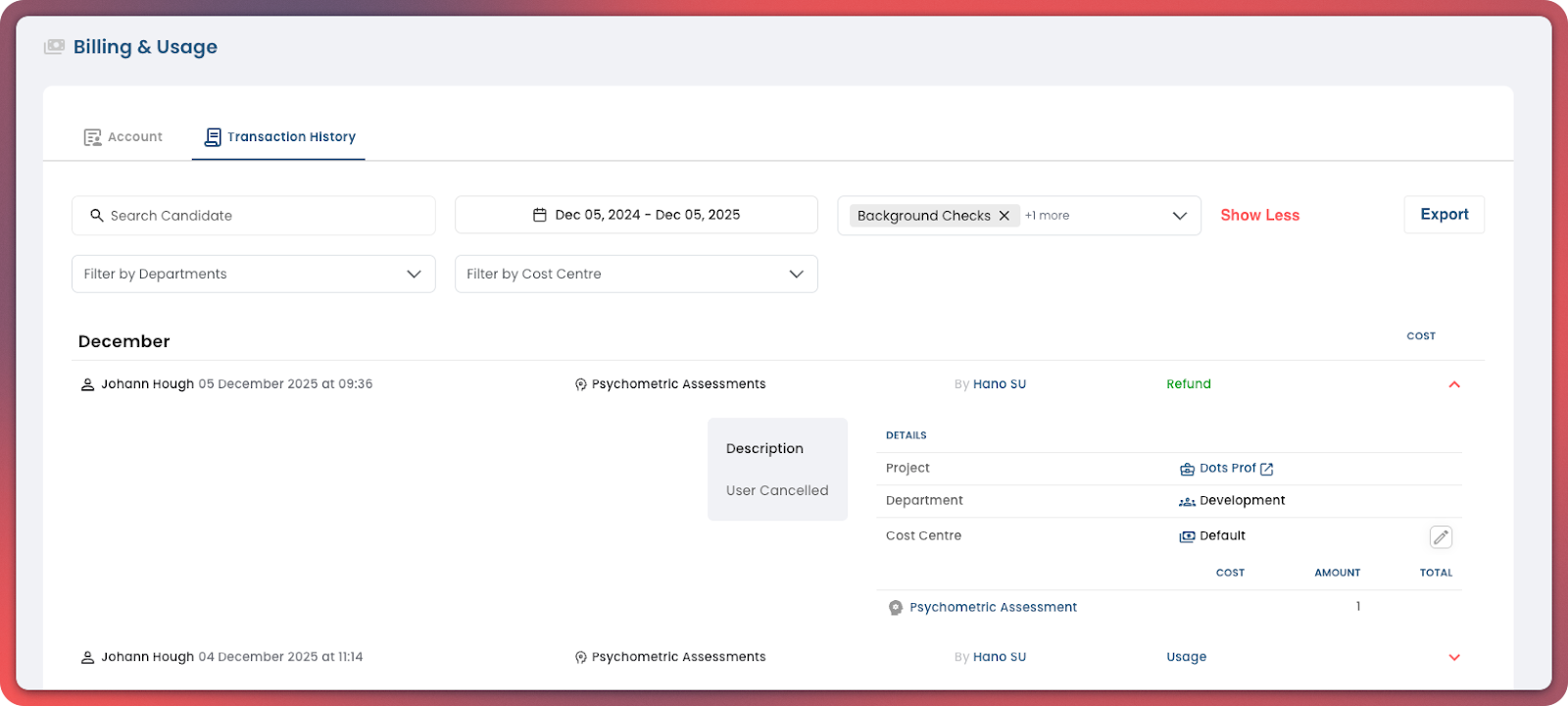1568x706 pixels.
Task: Open the Psychometric Assessment item link
Action: point(993,607)
